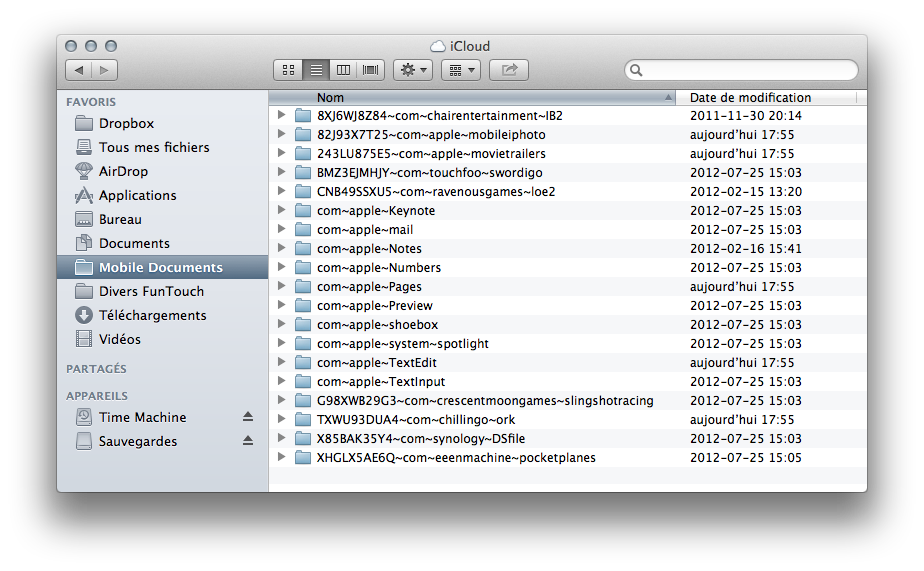The image size is (924, 571).
Task: Select the com~apple~Notes folder icon
Action: [x=303, y=249]
